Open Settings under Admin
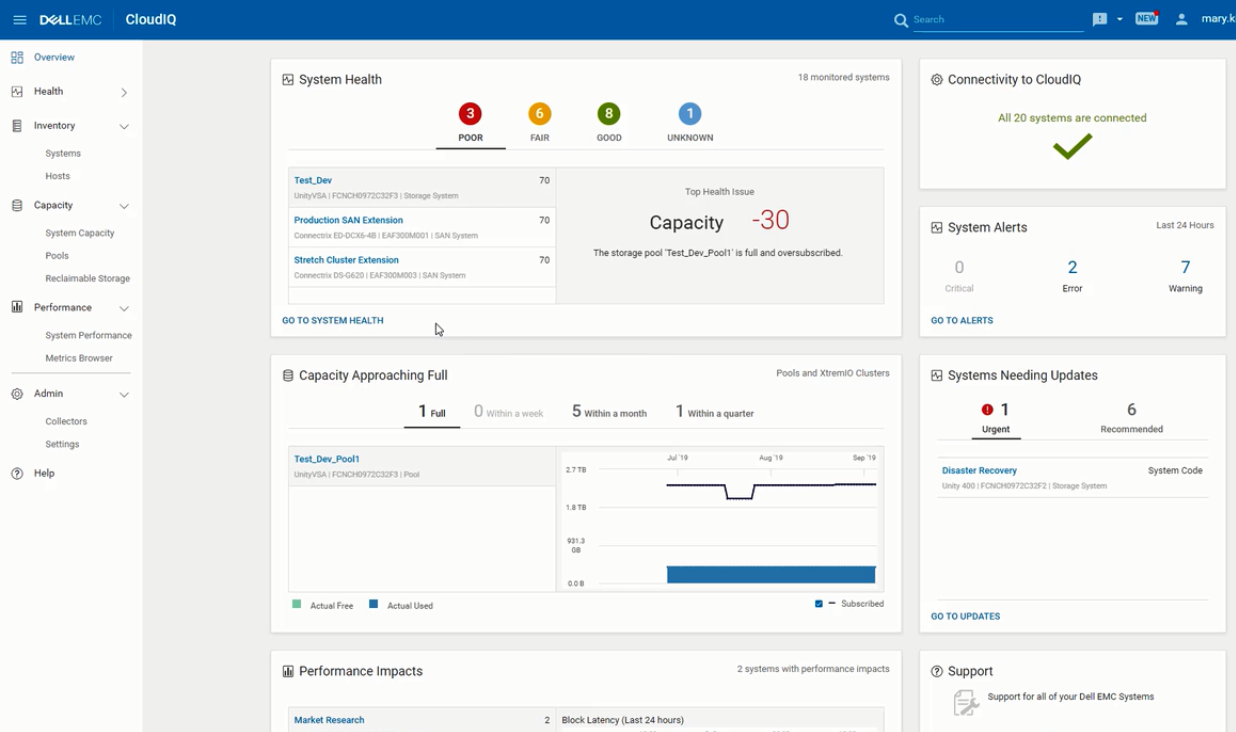 (x=62, y=444)
